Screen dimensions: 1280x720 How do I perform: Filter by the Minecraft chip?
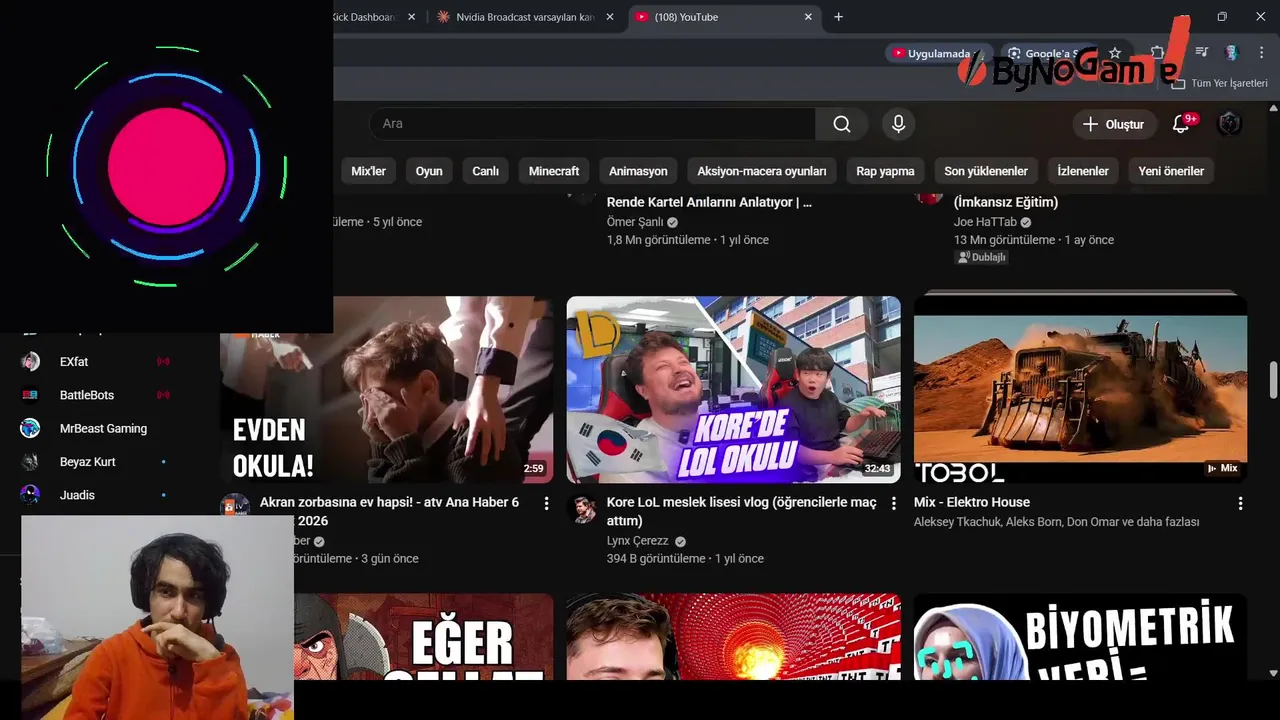(x=554, y=171)
